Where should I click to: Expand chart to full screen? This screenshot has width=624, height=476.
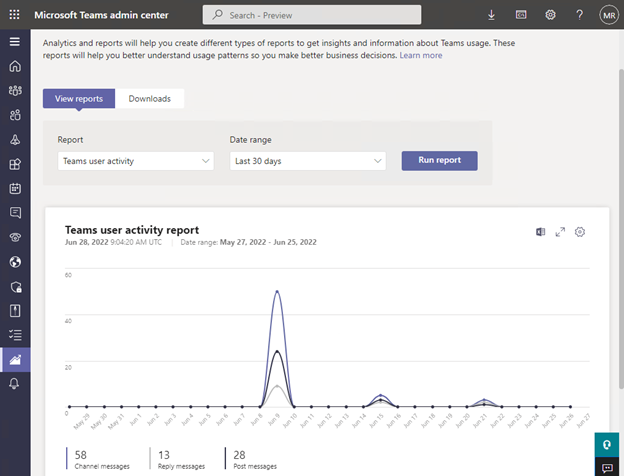560,232
